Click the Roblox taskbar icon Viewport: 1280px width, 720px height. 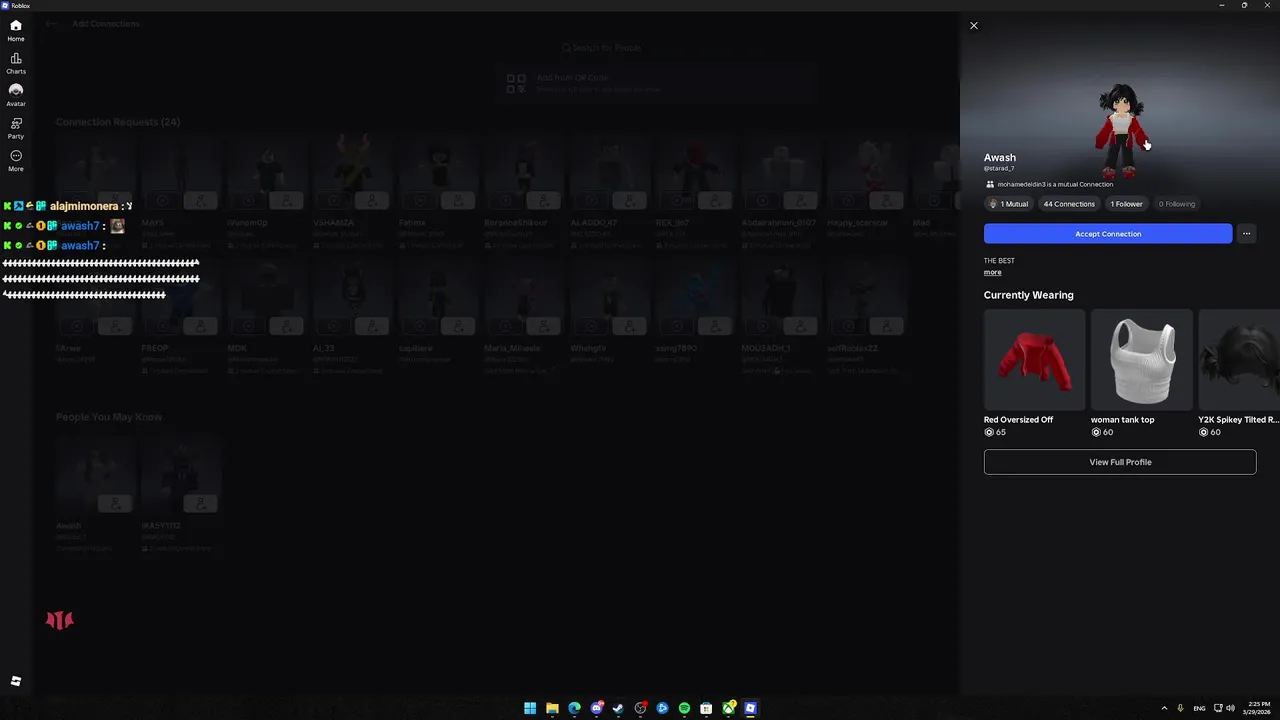(750, 708)
